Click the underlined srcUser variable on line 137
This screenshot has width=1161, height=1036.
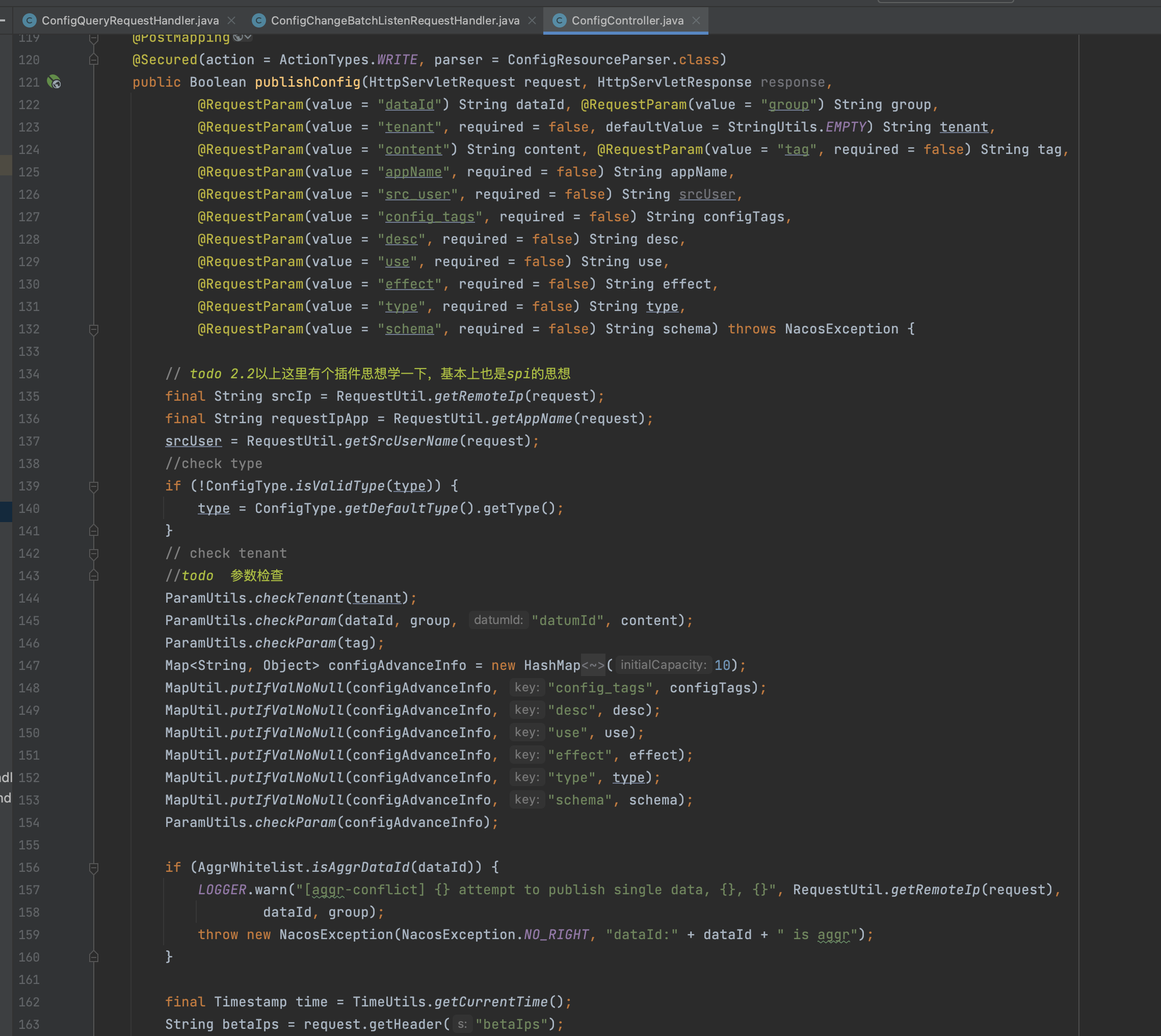[194, 441]
